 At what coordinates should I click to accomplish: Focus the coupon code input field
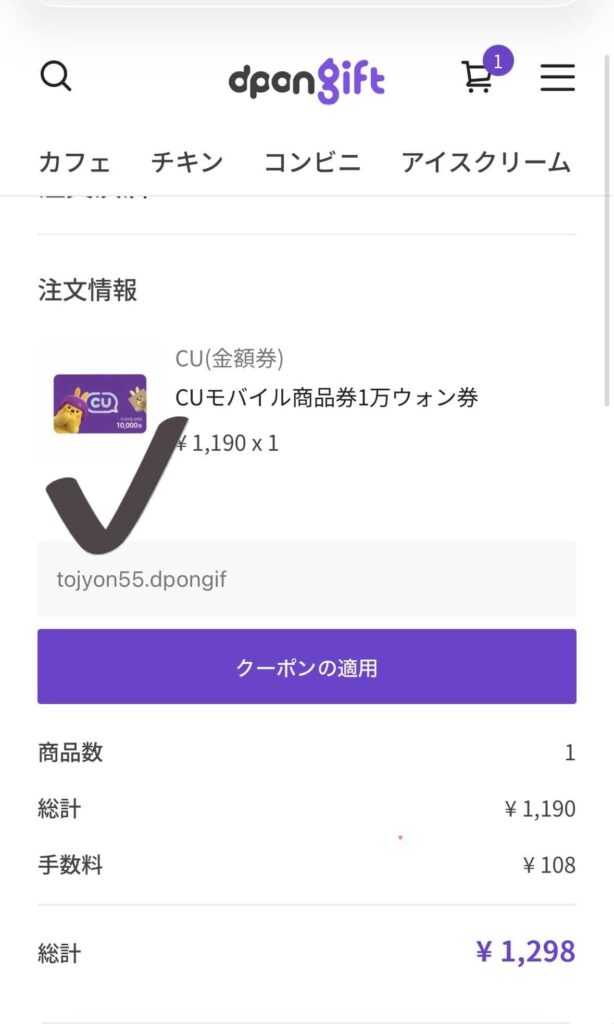pyautogui.click(x=306, y=579)
